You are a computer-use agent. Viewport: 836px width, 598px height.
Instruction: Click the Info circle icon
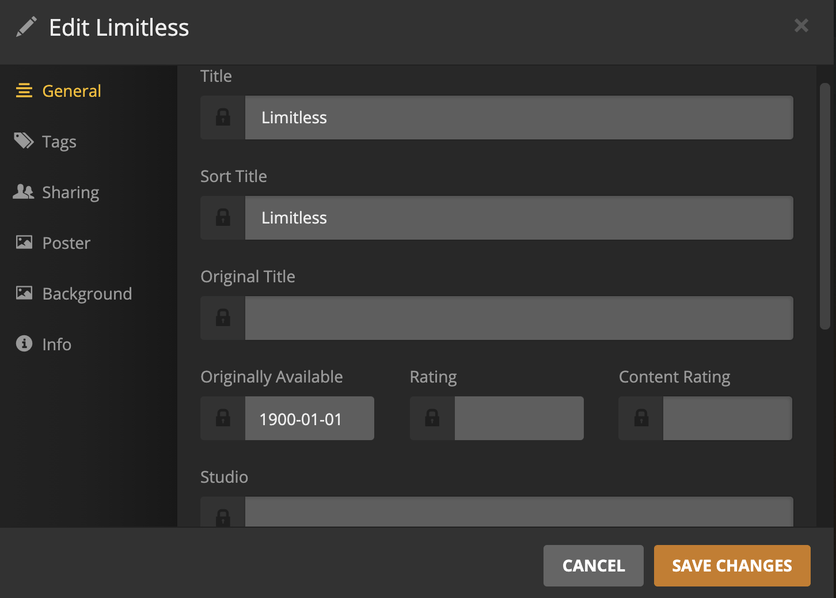point(24,344)
